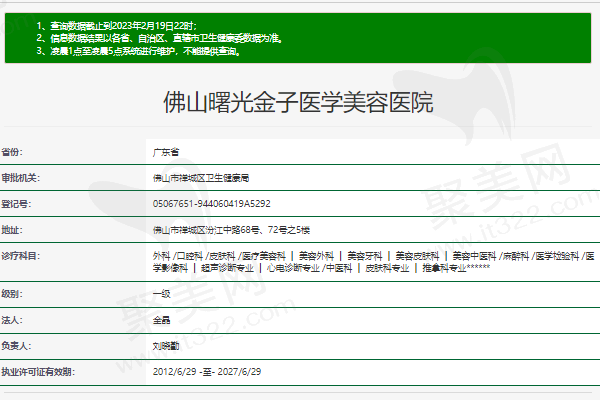The width and height of the screenshot is (600, 400).
Task: Click the 级别 label
Action: click(12, 294)
